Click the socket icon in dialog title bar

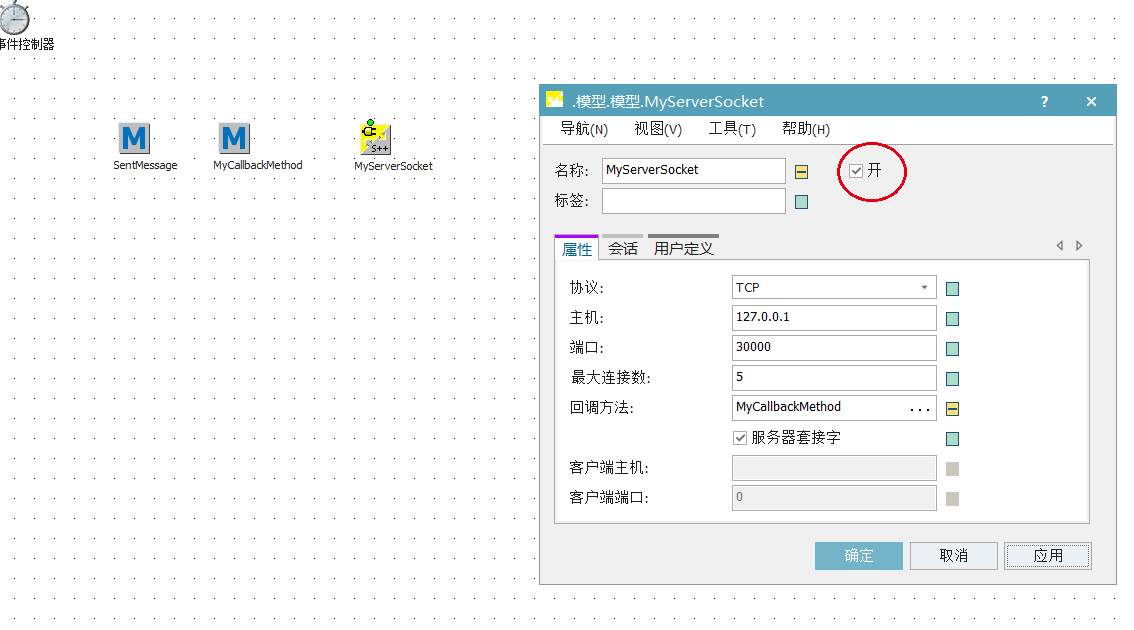(x=555, y=101)
